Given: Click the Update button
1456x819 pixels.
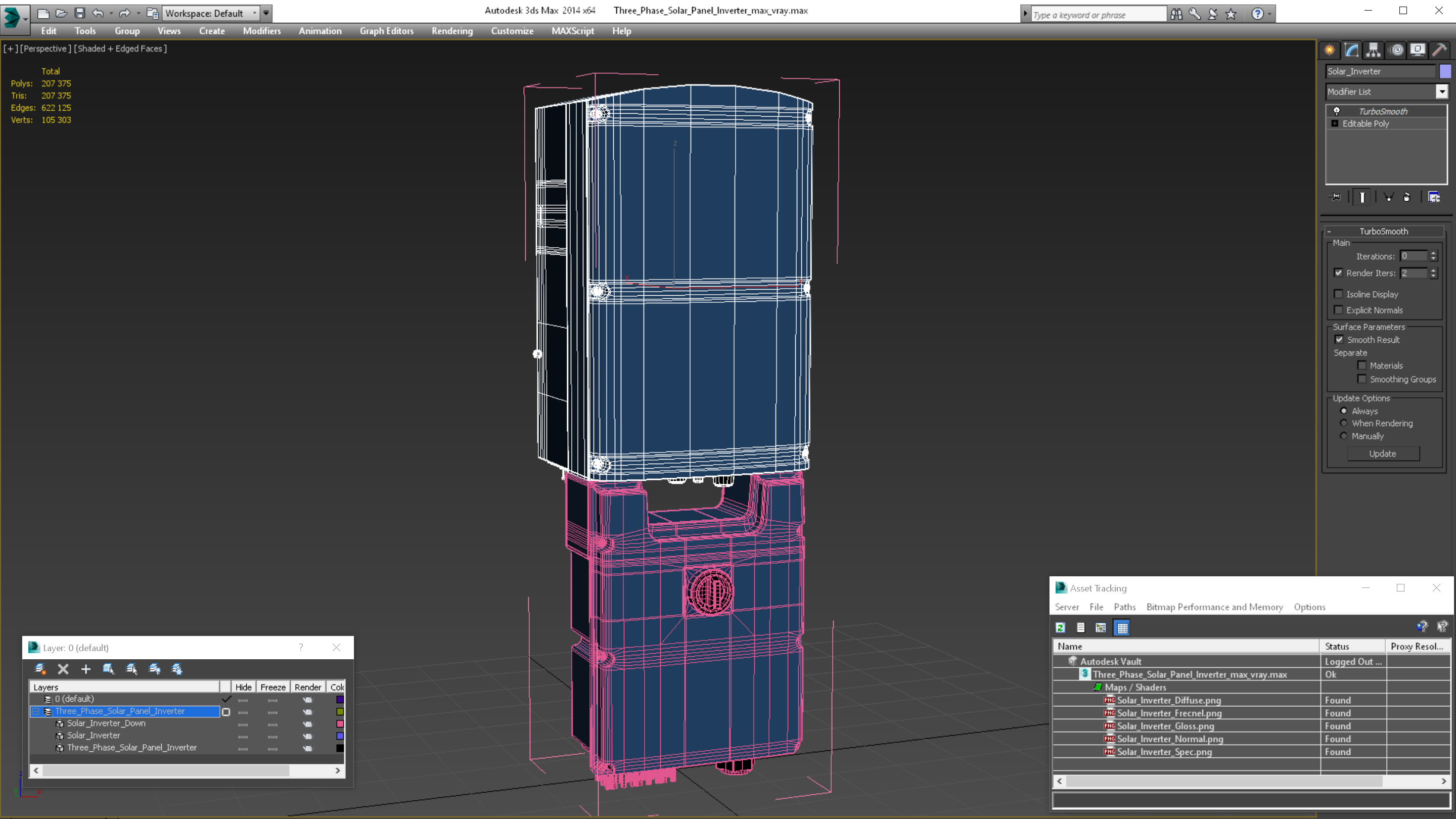Looking at the screenshot, I should coord(1382,454).
